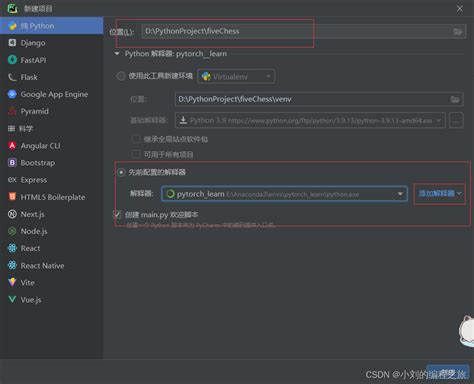Image resolution: width=474 pixels, height=384 pixels.
Task: Select React Native text label
Action: pyautogui.click(x=42, y=266)
